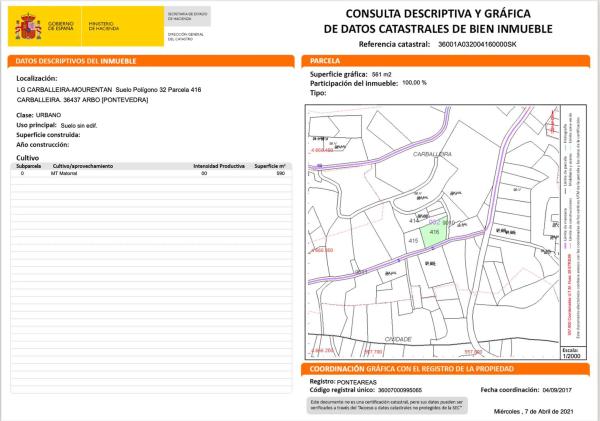Click the CAIDADE label on the map
The width and height of the screenshot is (600, 421).
pos(399,339)
